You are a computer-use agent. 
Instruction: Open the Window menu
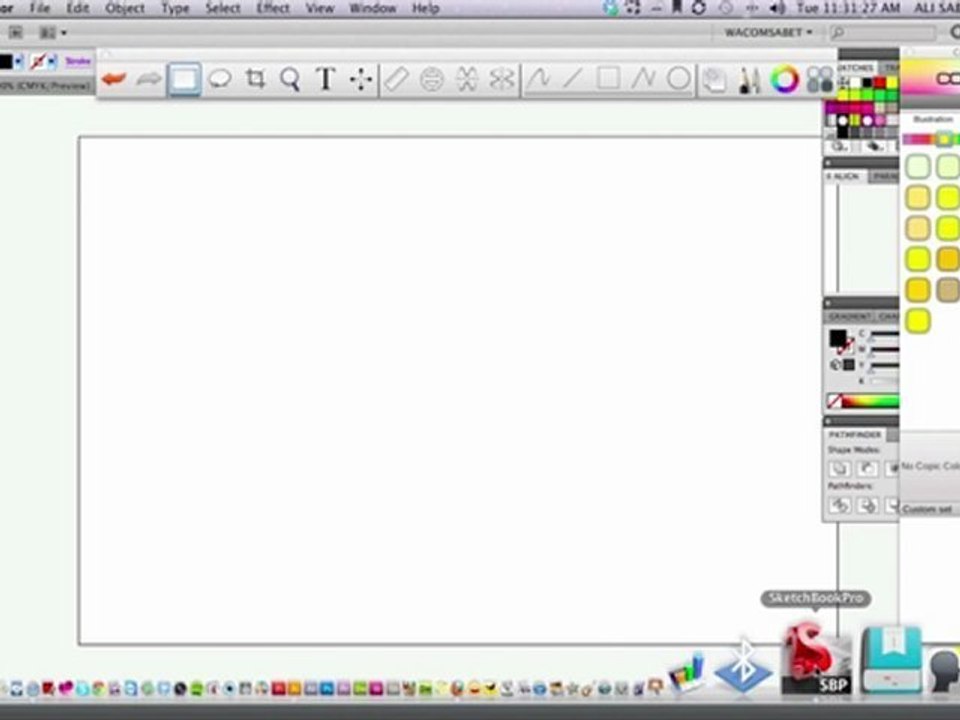pos(372,9)
